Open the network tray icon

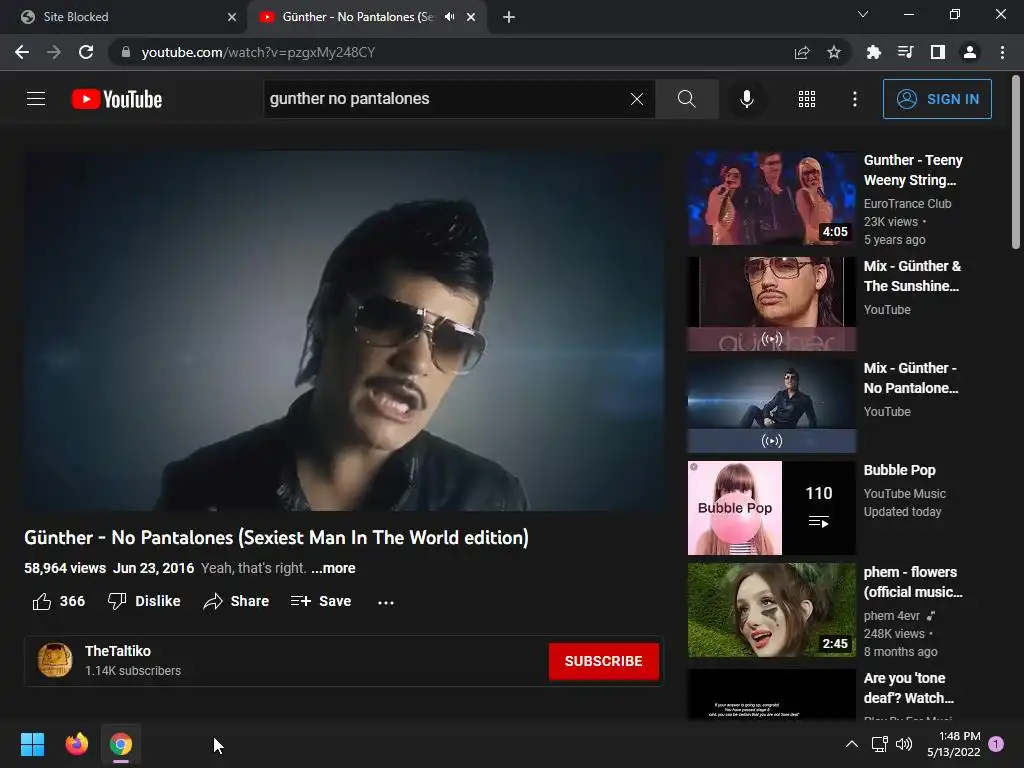(x=880, y=744)
